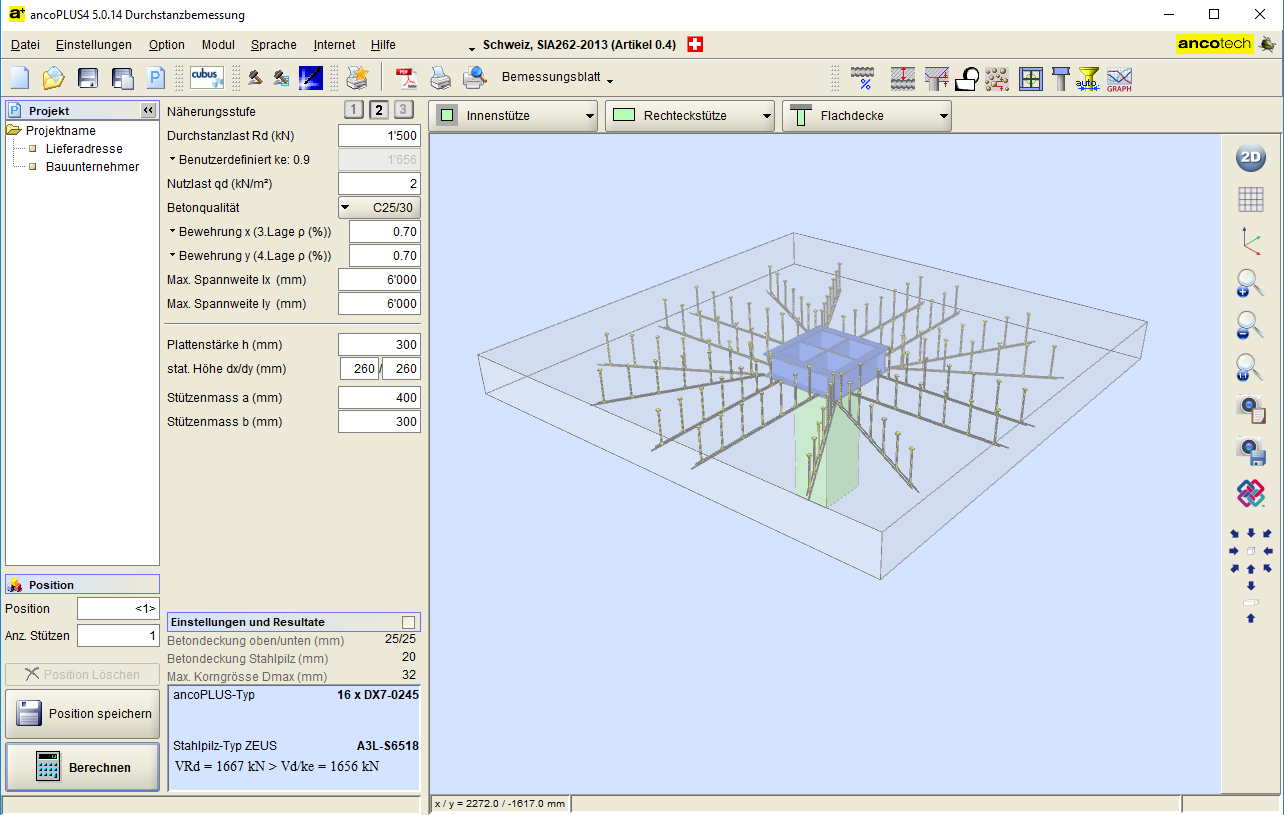This screenshot has width=1284, height=815.
Task: Open the Einstellungen menu
Action: [x=94, y=45]
